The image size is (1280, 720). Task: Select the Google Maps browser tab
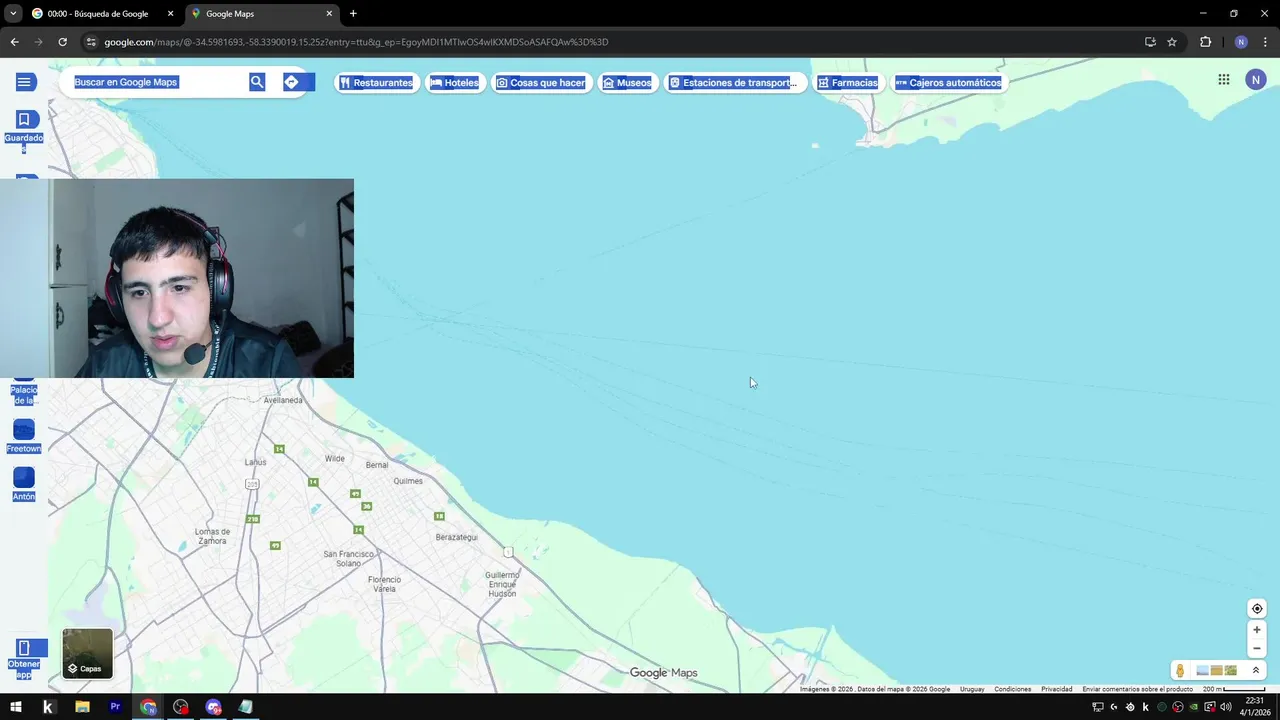tap(260, 14)
